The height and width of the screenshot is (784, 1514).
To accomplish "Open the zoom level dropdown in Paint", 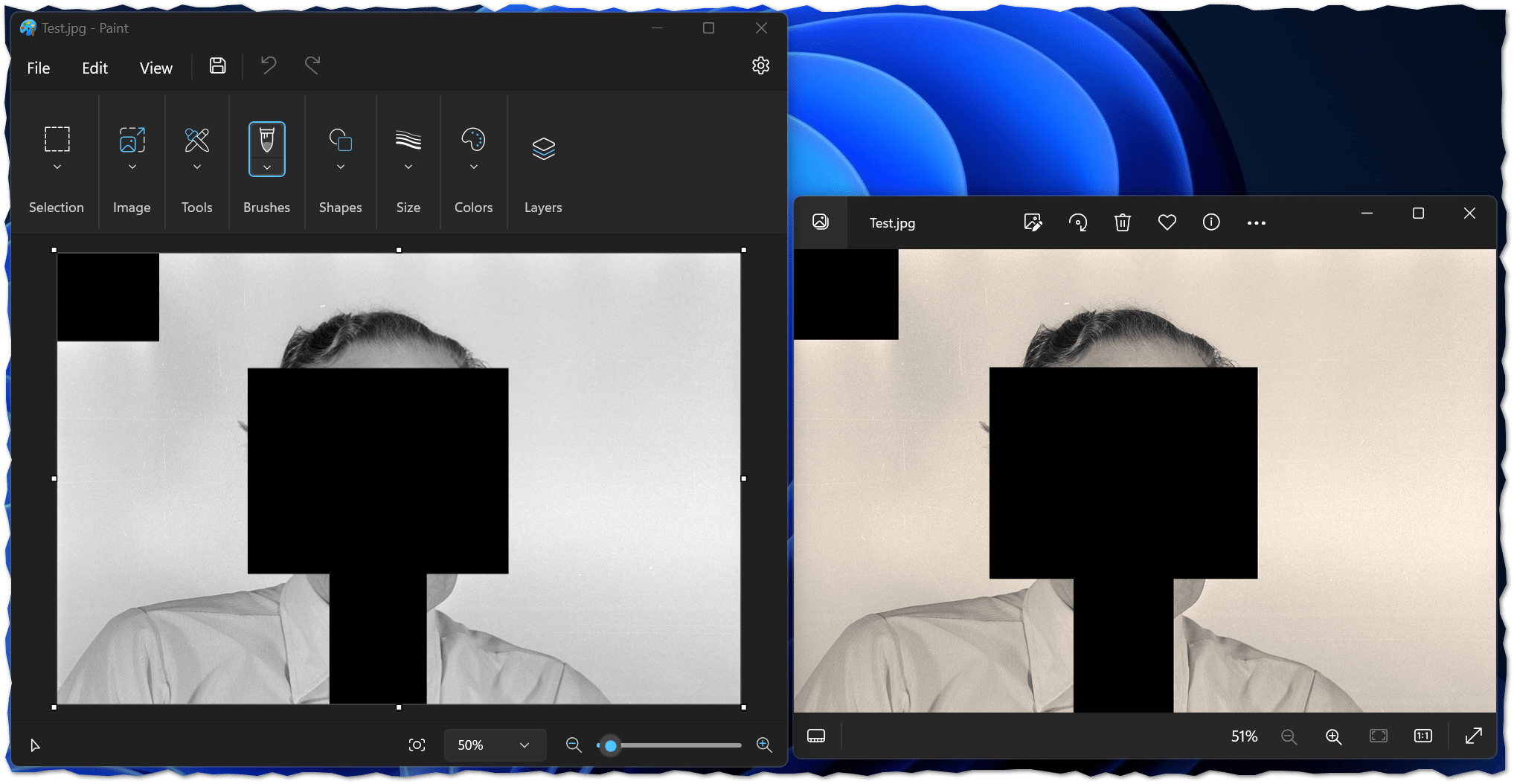I will (494, 745).
